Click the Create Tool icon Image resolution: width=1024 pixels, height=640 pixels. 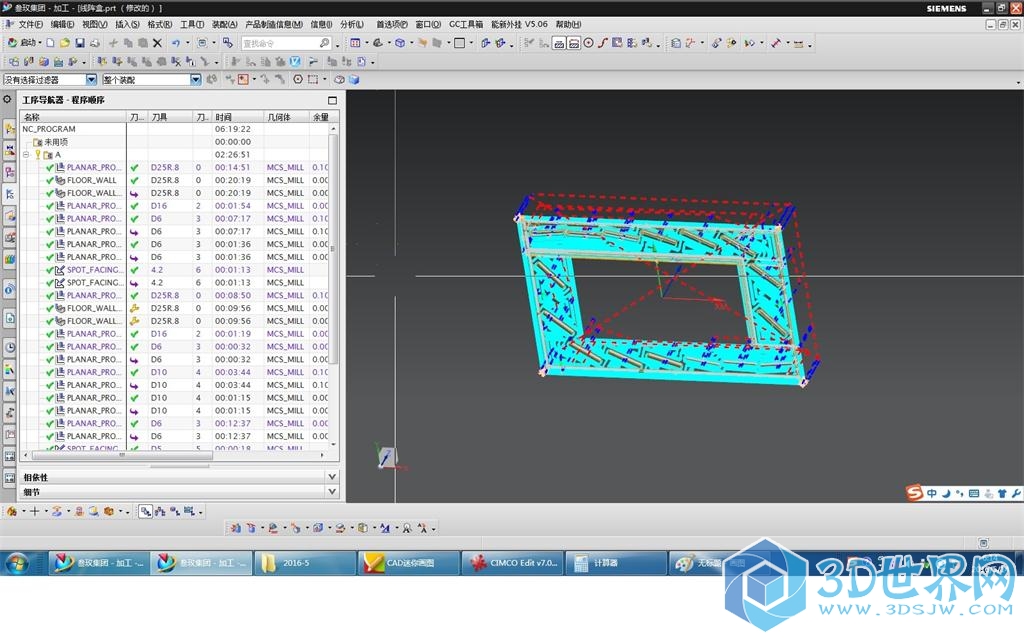pos(28,61)
